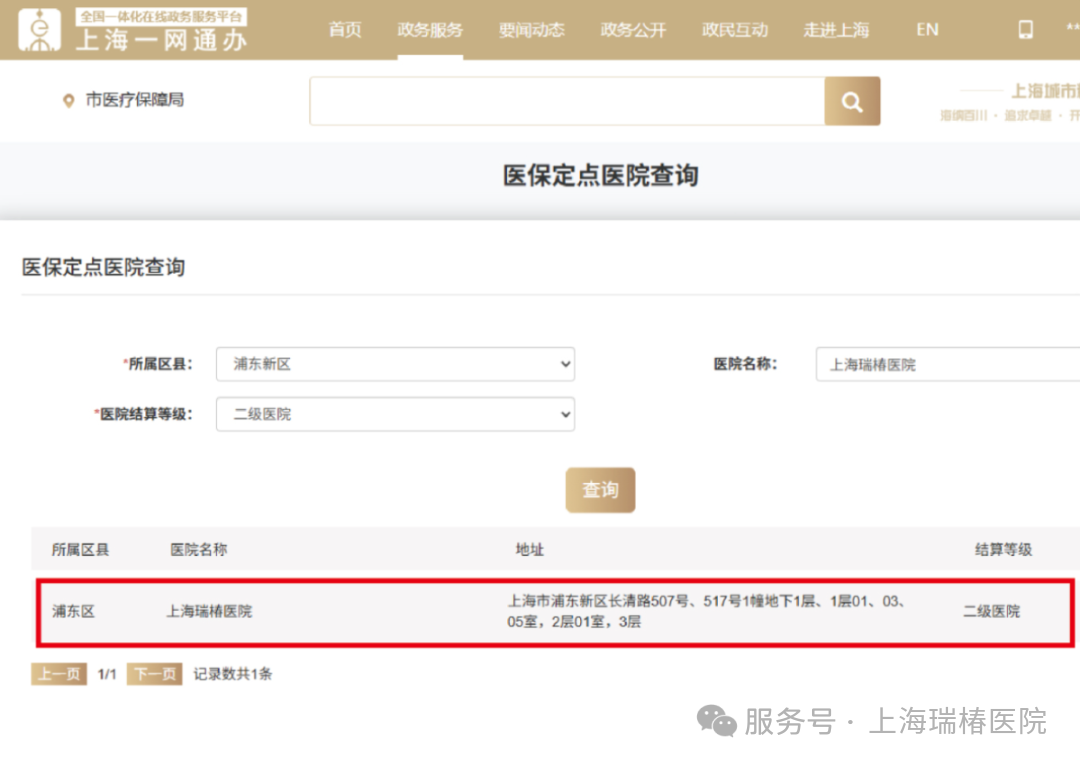Open the 政务公开 navigation menu

(x=632, y=30)
